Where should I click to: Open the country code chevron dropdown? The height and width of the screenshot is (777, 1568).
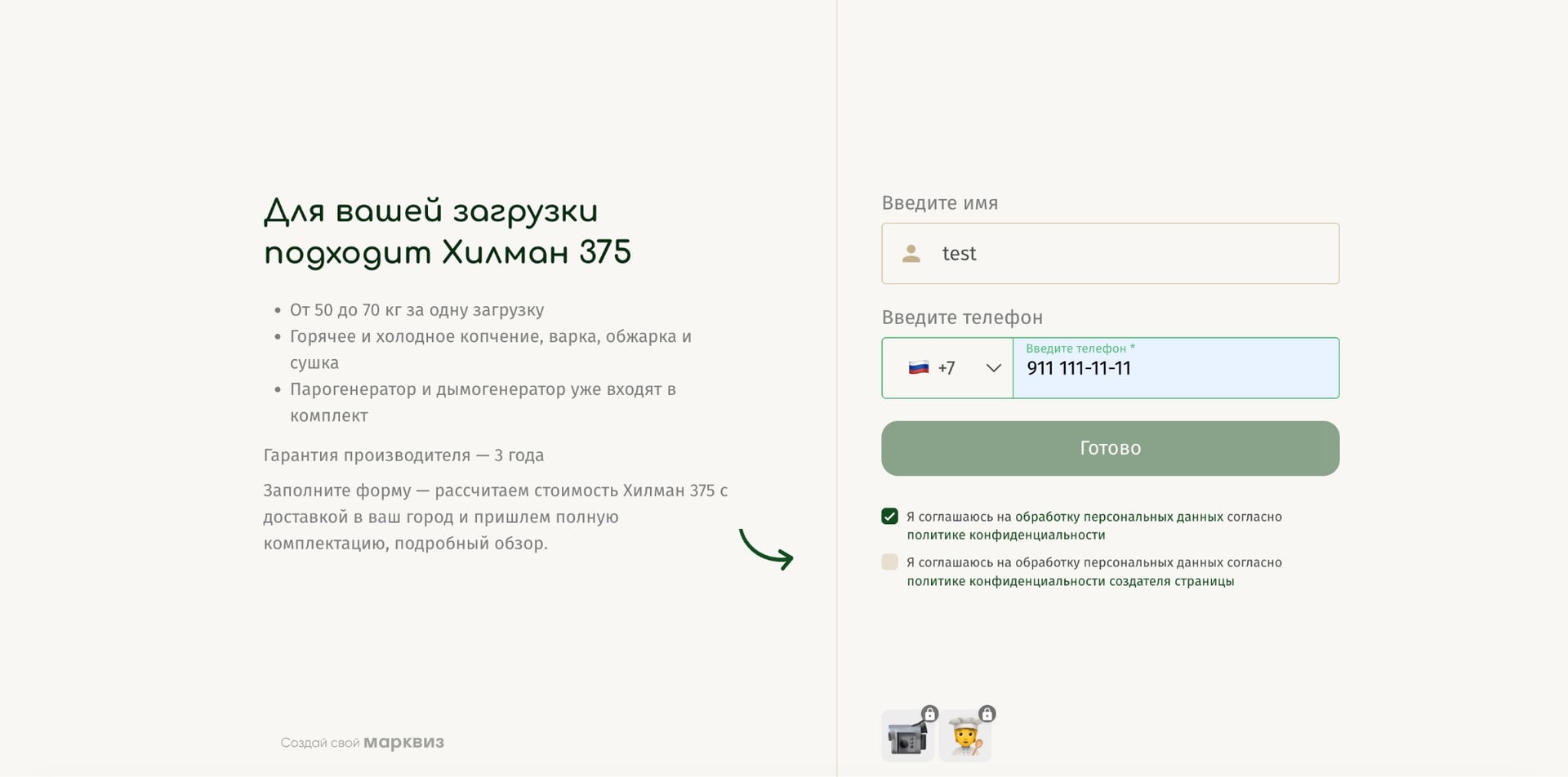coord(993,368)
